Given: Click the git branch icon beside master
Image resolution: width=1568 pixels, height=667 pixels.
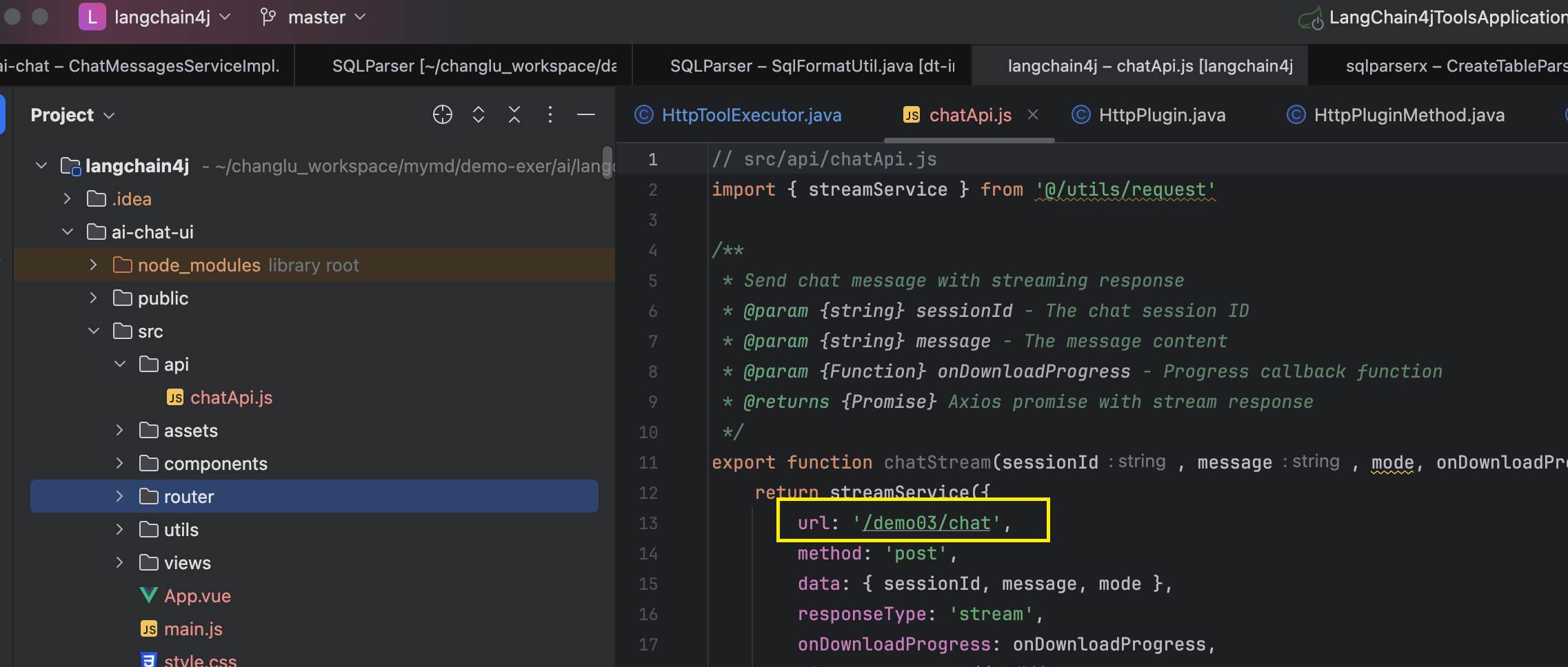Looking at the screenshot, I should click(x=268, y=17).
